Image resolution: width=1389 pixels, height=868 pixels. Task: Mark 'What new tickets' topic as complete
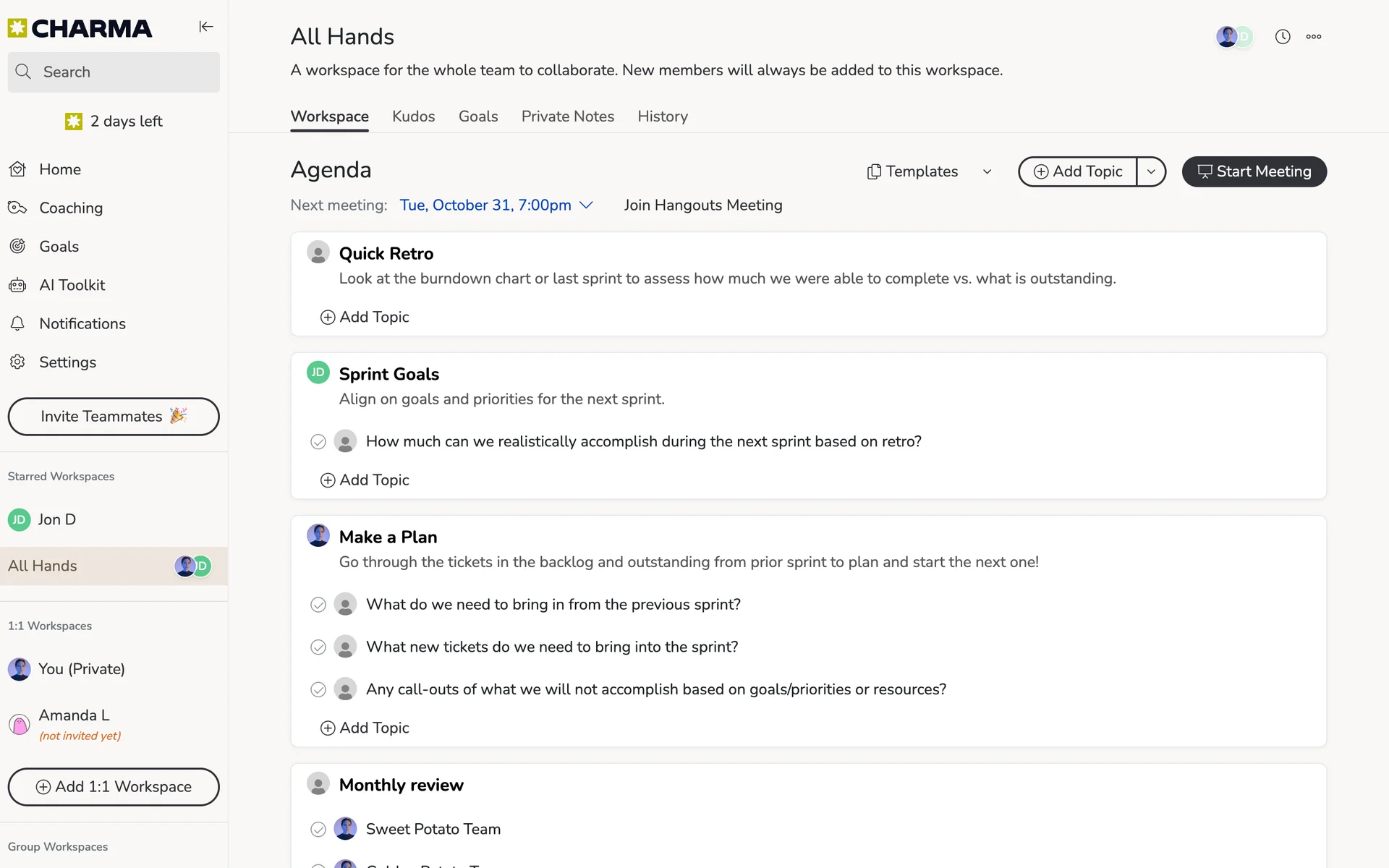coord(318,647)
